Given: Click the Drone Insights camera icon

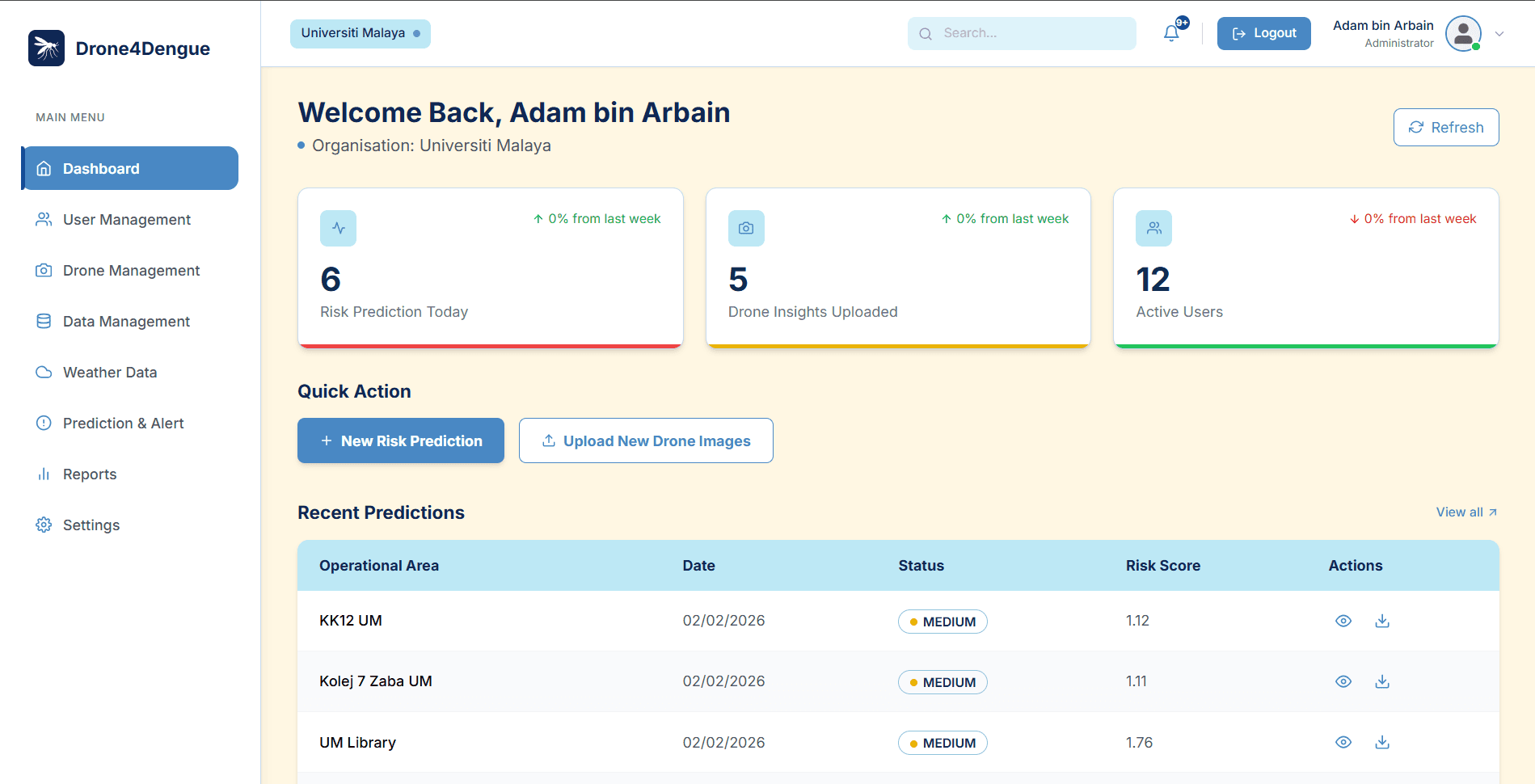Looking at the screenshot, I should tap(746, 229).
